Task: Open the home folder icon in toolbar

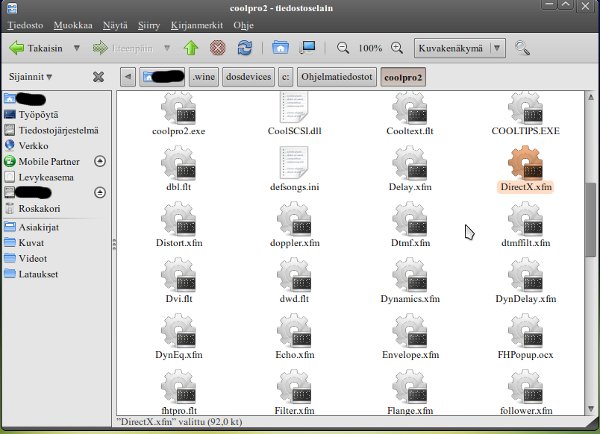Action: [x=280, y=48]
